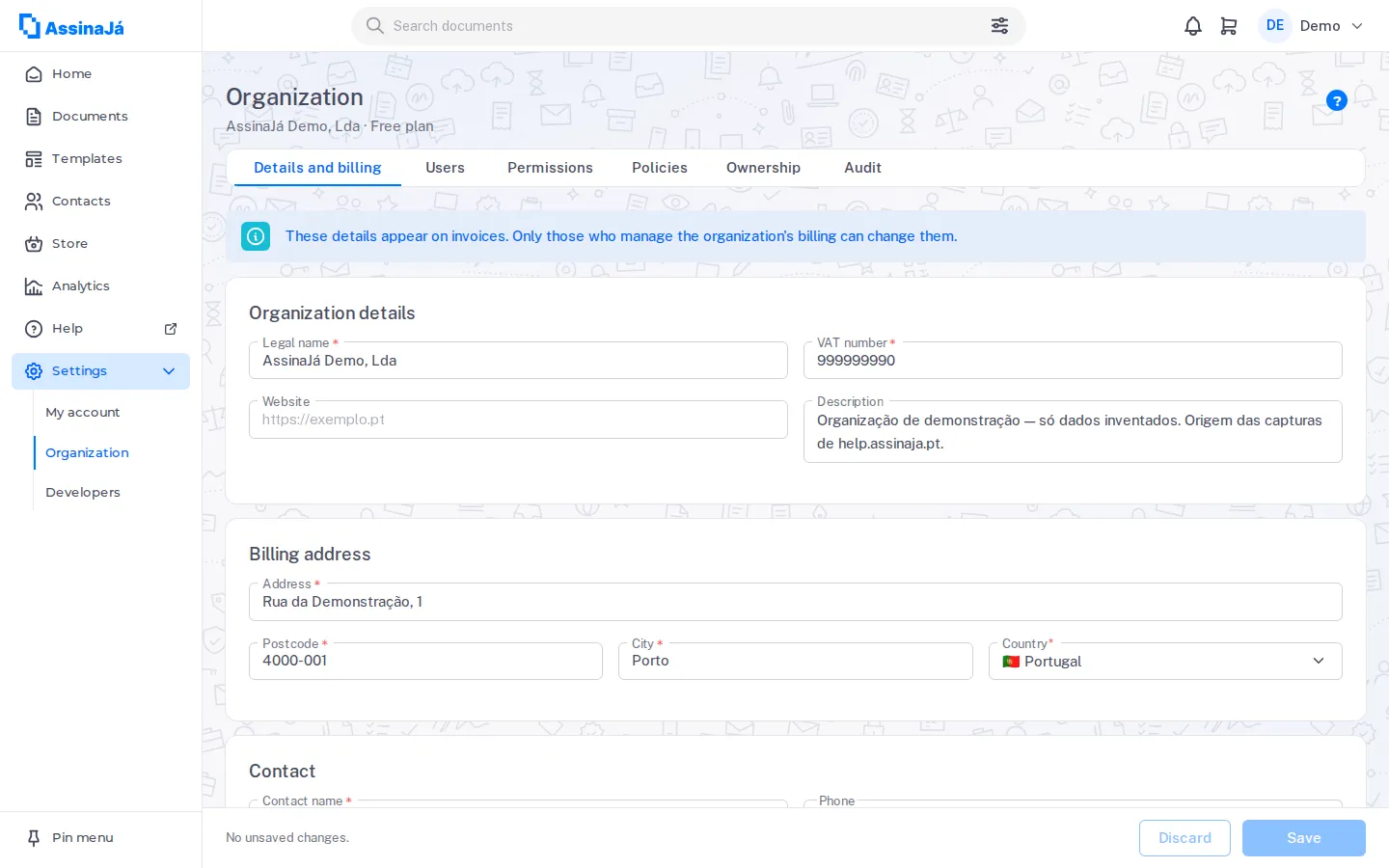Collapse the Settings submenu chevron
The width and height of the screenshot is (1389, 868).
169,371
